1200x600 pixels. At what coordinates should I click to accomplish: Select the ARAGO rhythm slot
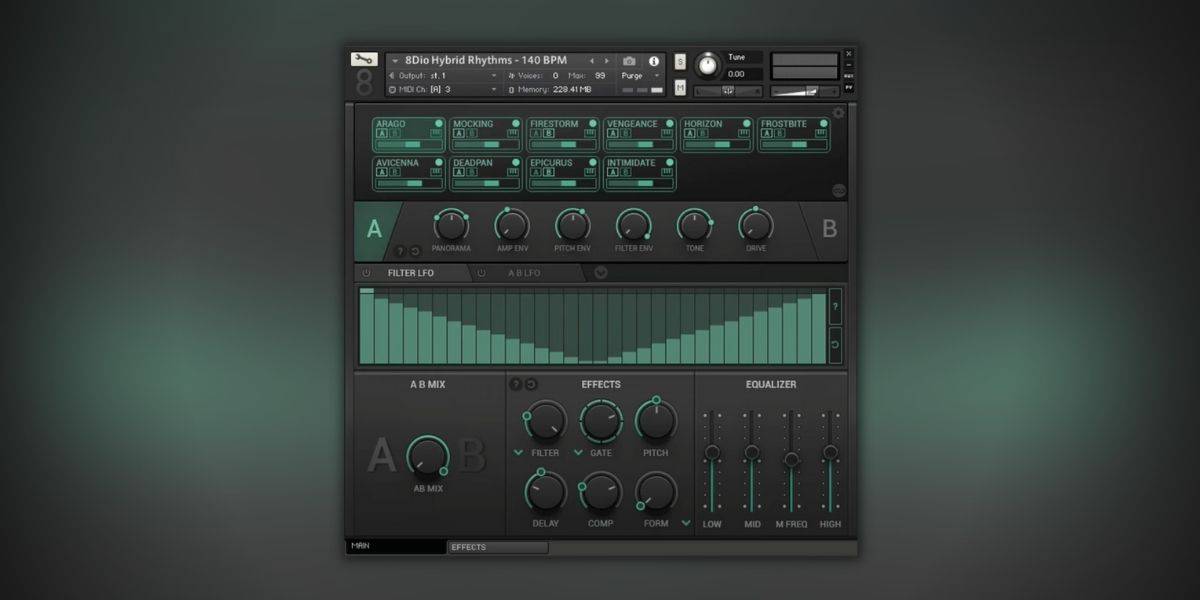(409, 134)
